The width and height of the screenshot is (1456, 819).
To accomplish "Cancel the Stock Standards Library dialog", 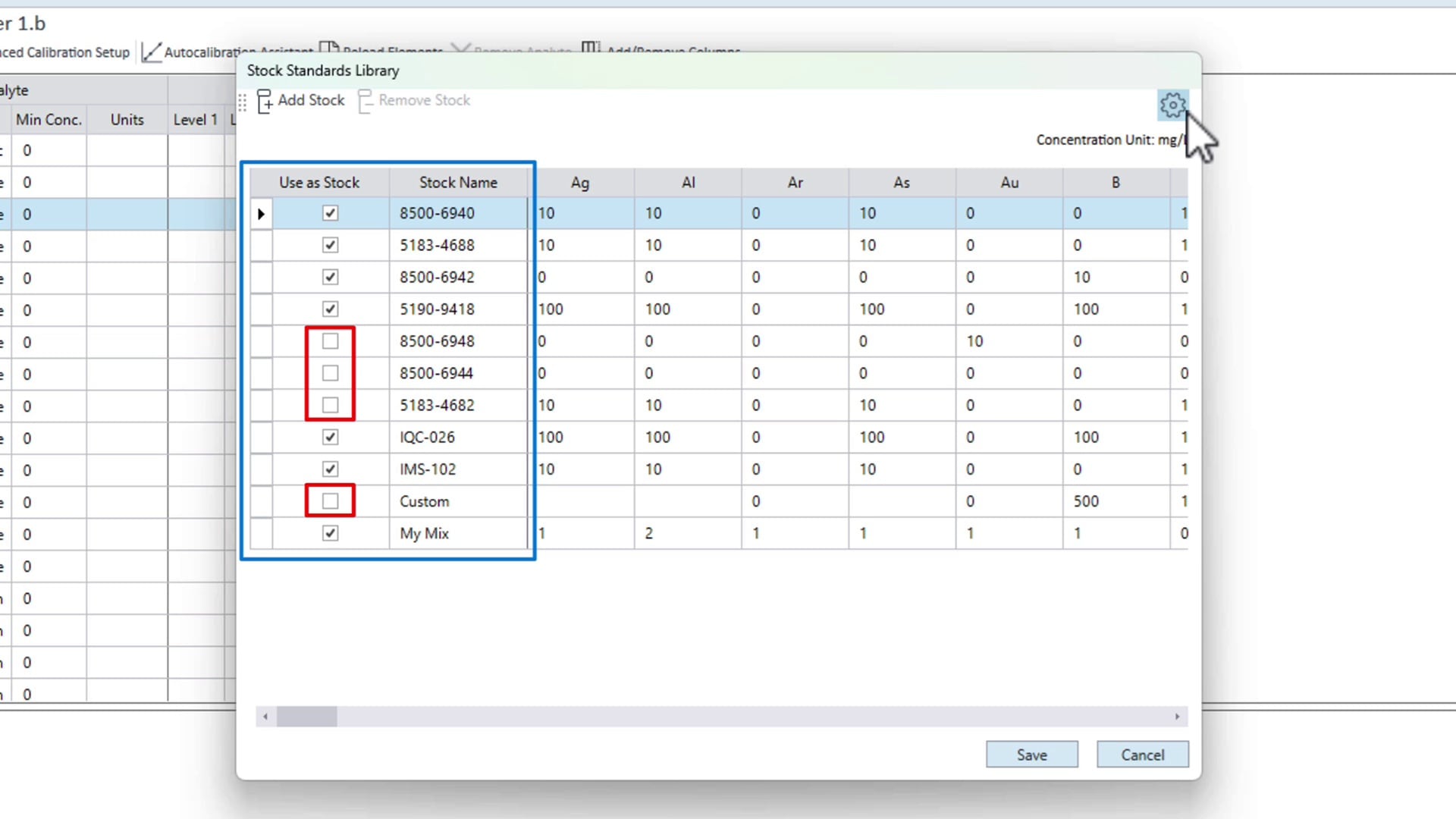I will (x=1142, y=755).
